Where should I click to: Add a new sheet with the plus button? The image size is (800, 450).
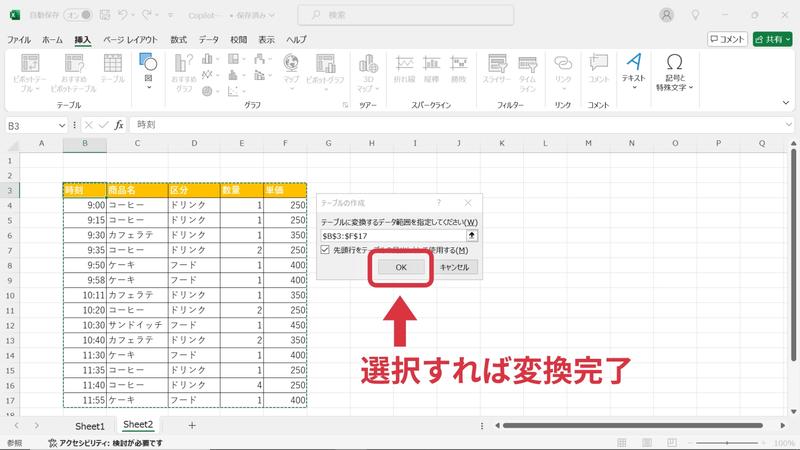[192, 425]
